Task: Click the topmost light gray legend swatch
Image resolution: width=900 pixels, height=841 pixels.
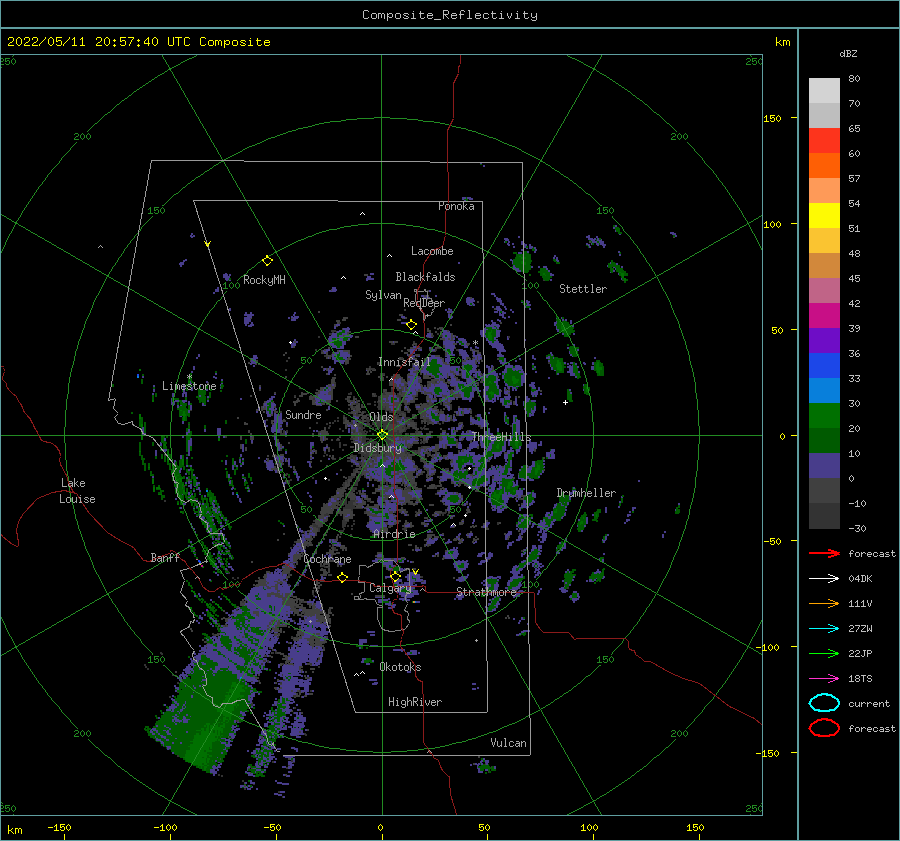Action: click(824, 91)
